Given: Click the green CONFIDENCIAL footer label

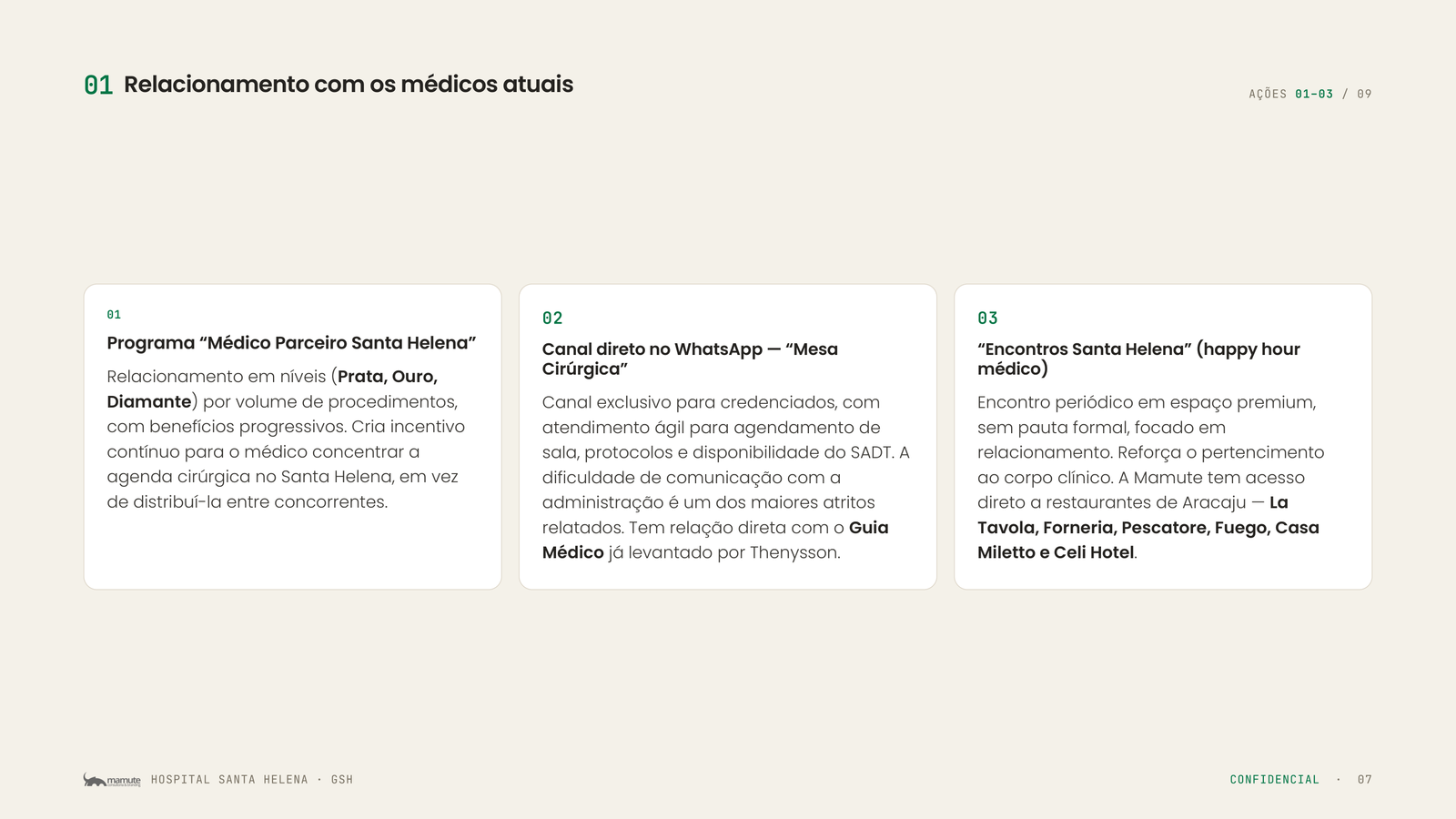Looking at the screenshot, I should tap(1274, 780).
